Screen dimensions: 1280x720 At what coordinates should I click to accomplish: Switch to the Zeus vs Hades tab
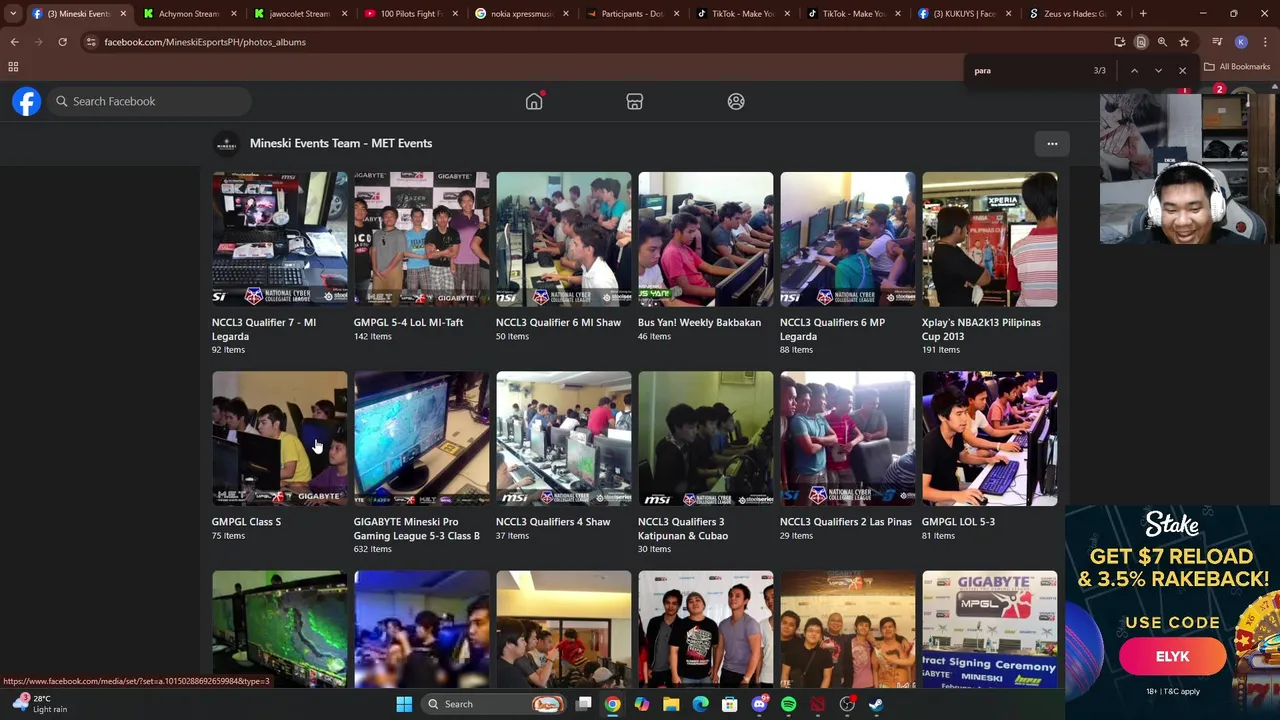click(x=1075, y=14)
